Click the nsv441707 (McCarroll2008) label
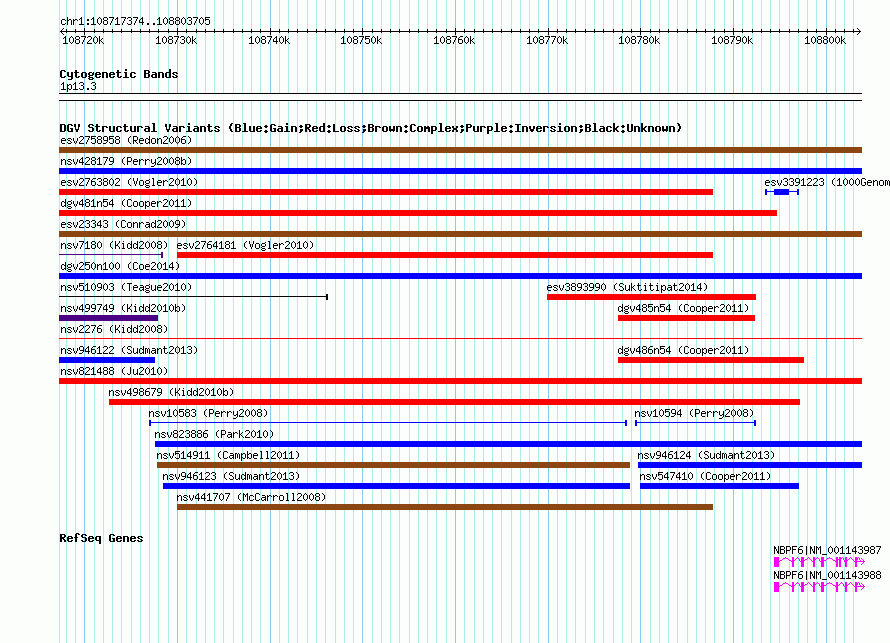This screenshot has height=643, width=890. (x=251, y=497)
